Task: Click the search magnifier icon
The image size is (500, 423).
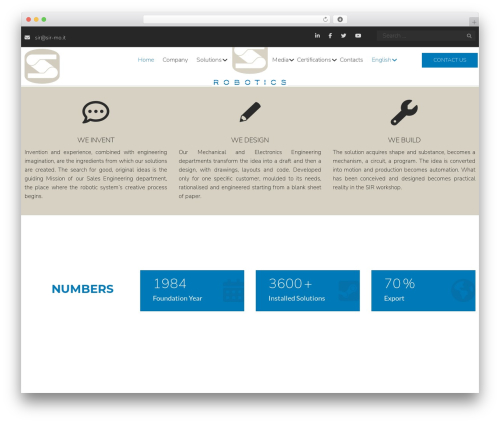Action: click(469, 36)
